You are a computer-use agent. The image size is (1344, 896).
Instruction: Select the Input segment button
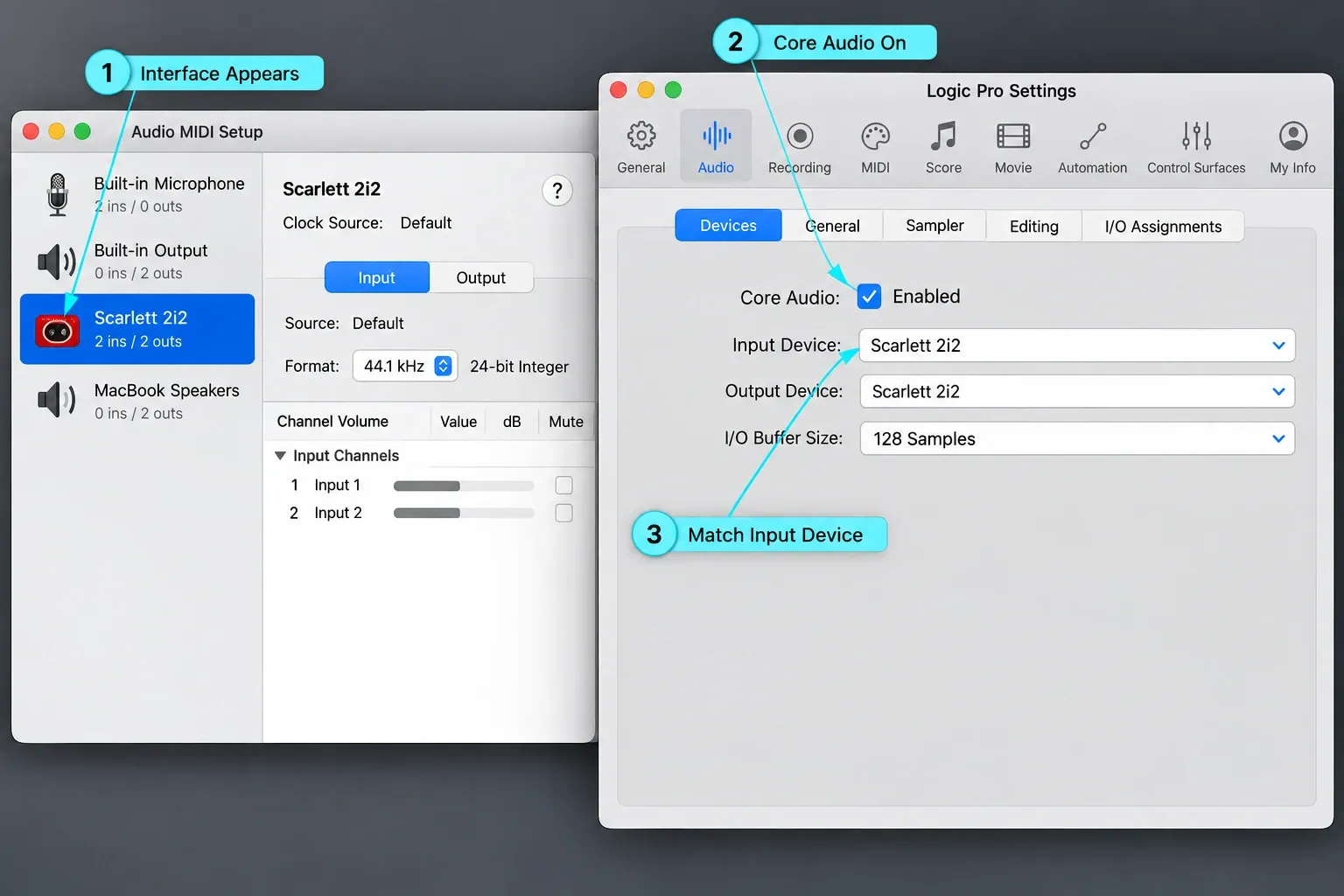(377, 277)
